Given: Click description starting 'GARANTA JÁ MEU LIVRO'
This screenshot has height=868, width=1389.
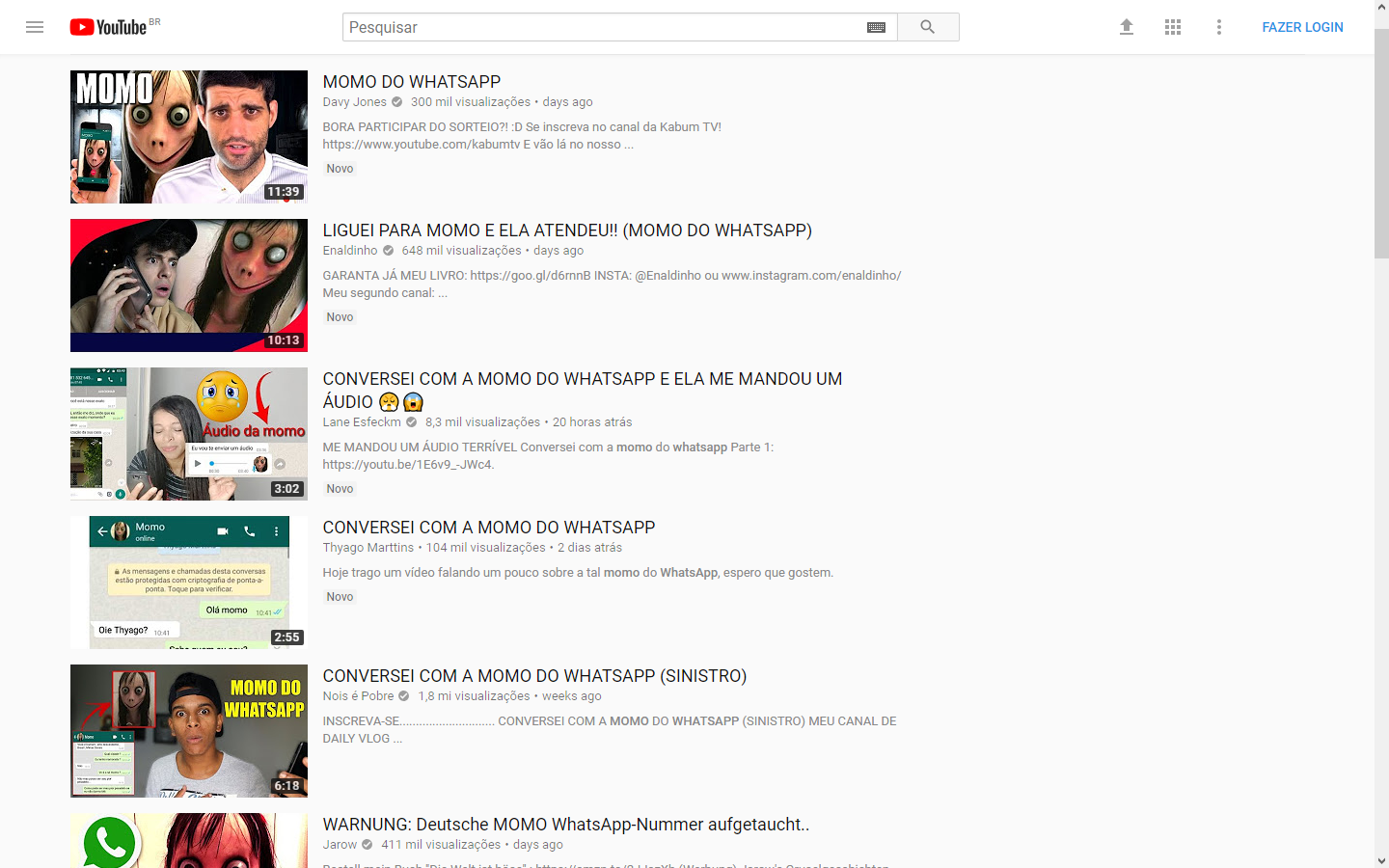Looking at the screenshot, I should (612, 285).
